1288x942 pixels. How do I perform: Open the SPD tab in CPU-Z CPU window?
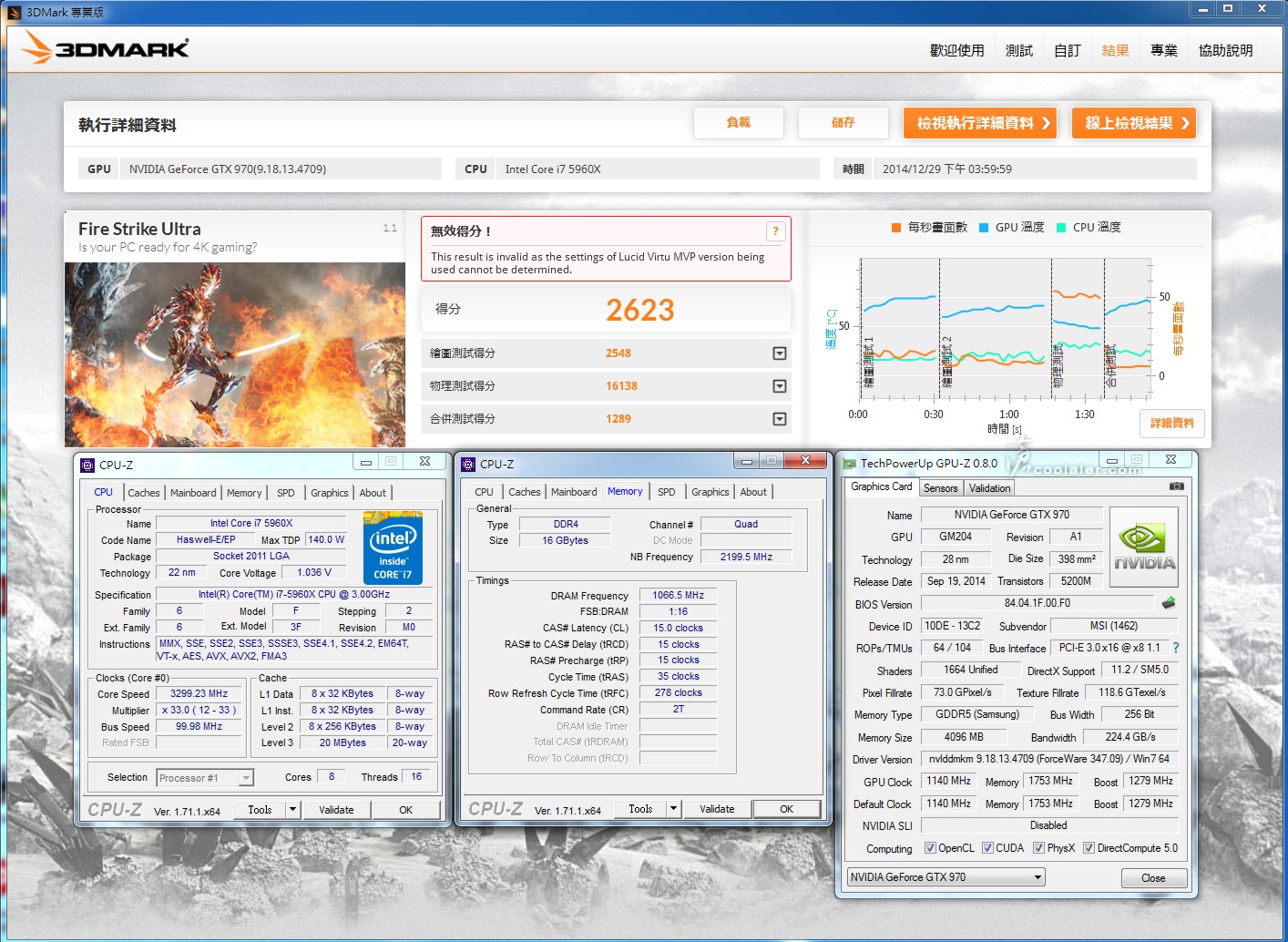(286, 493)
